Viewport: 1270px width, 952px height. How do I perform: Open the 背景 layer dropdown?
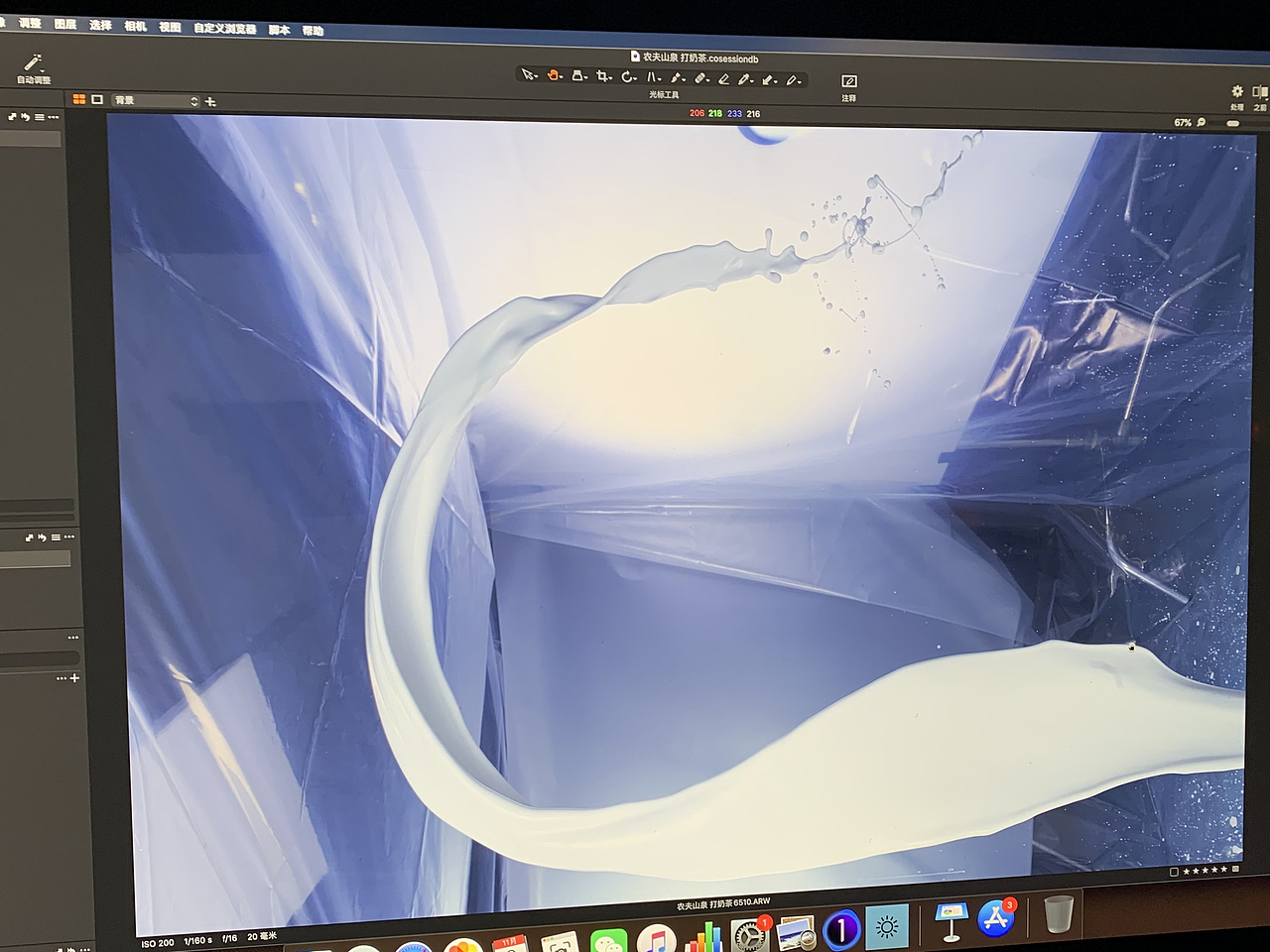pyautogui.click(x=156, y=100)
